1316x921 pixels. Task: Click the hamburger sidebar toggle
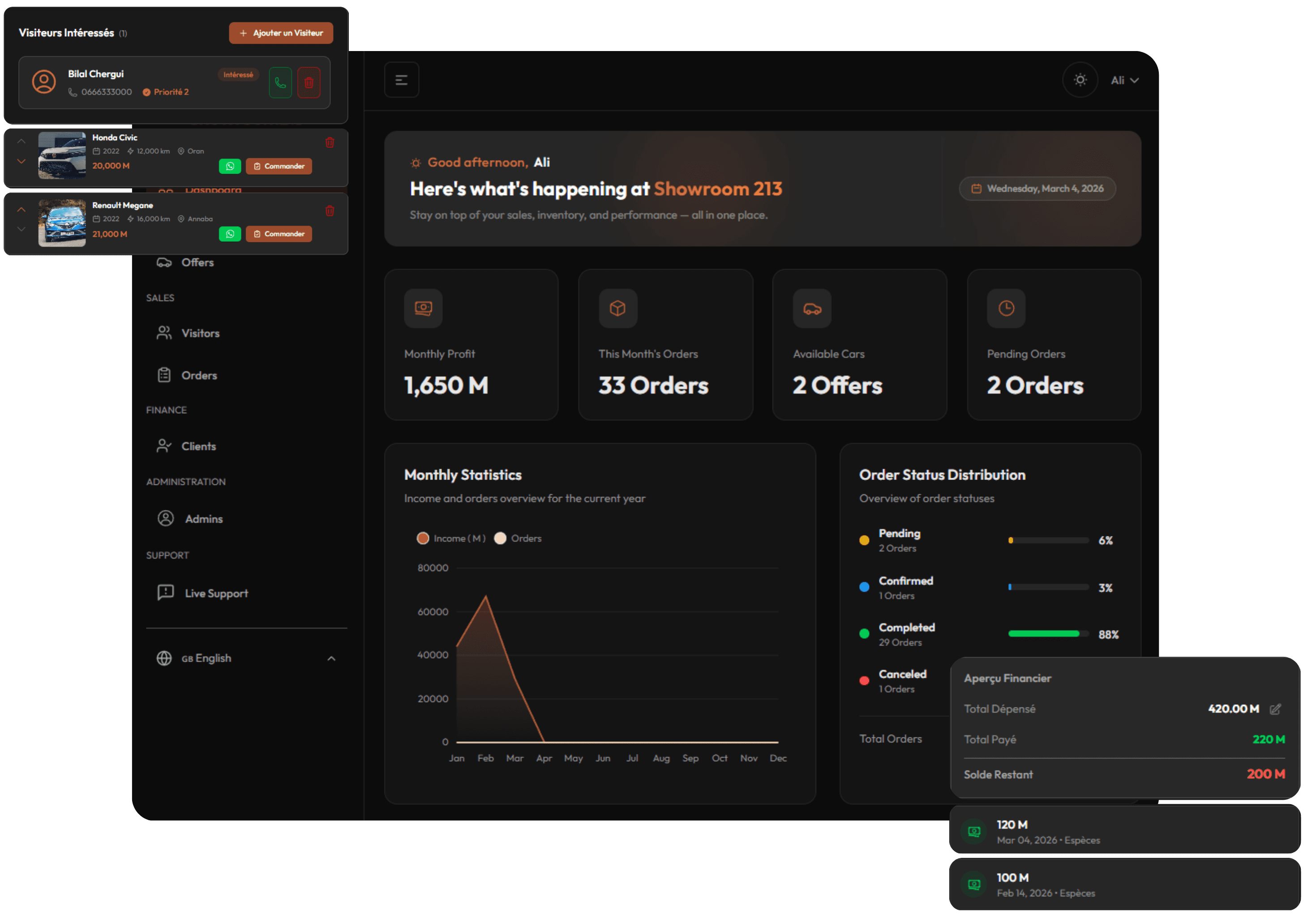[401, 80]
